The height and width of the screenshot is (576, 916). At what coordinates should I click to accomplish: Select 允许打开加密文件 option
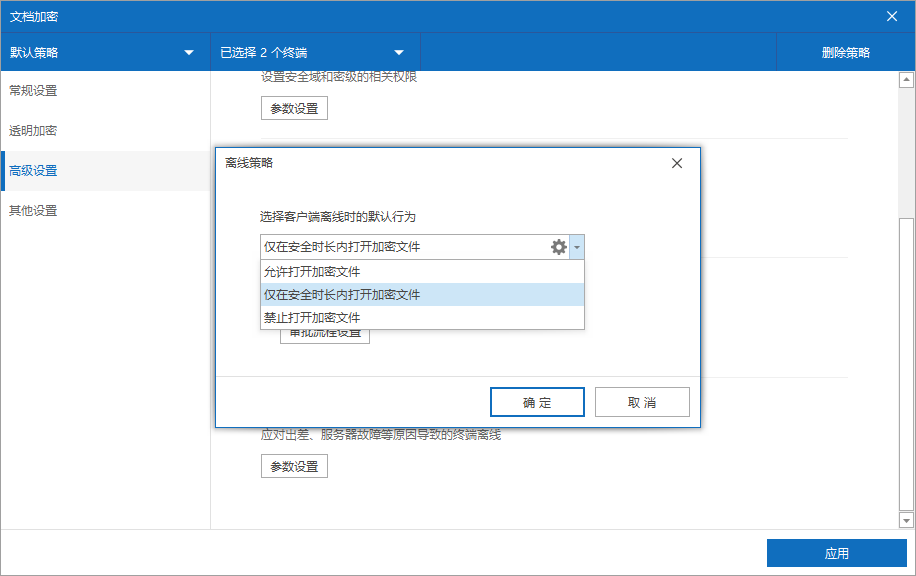tap(422, 272)
